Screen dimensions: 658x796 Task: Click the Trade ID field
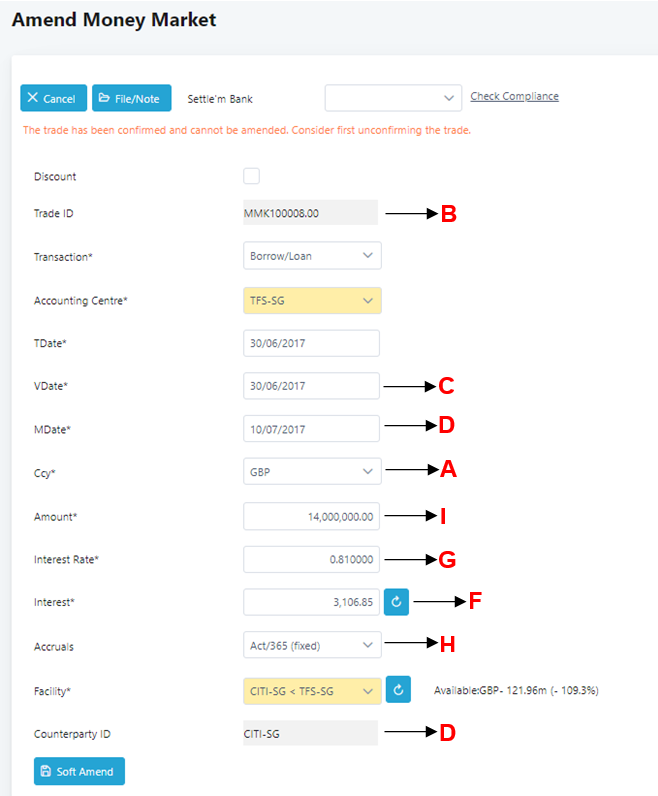pos(311,213)
